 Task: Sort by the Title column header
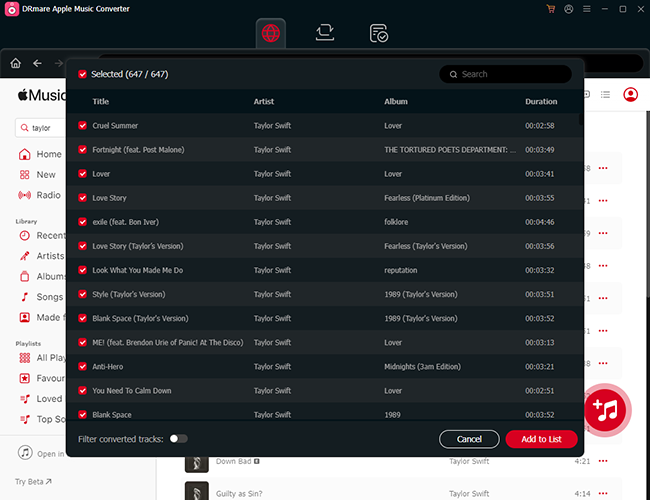click(x=100, y=102)
